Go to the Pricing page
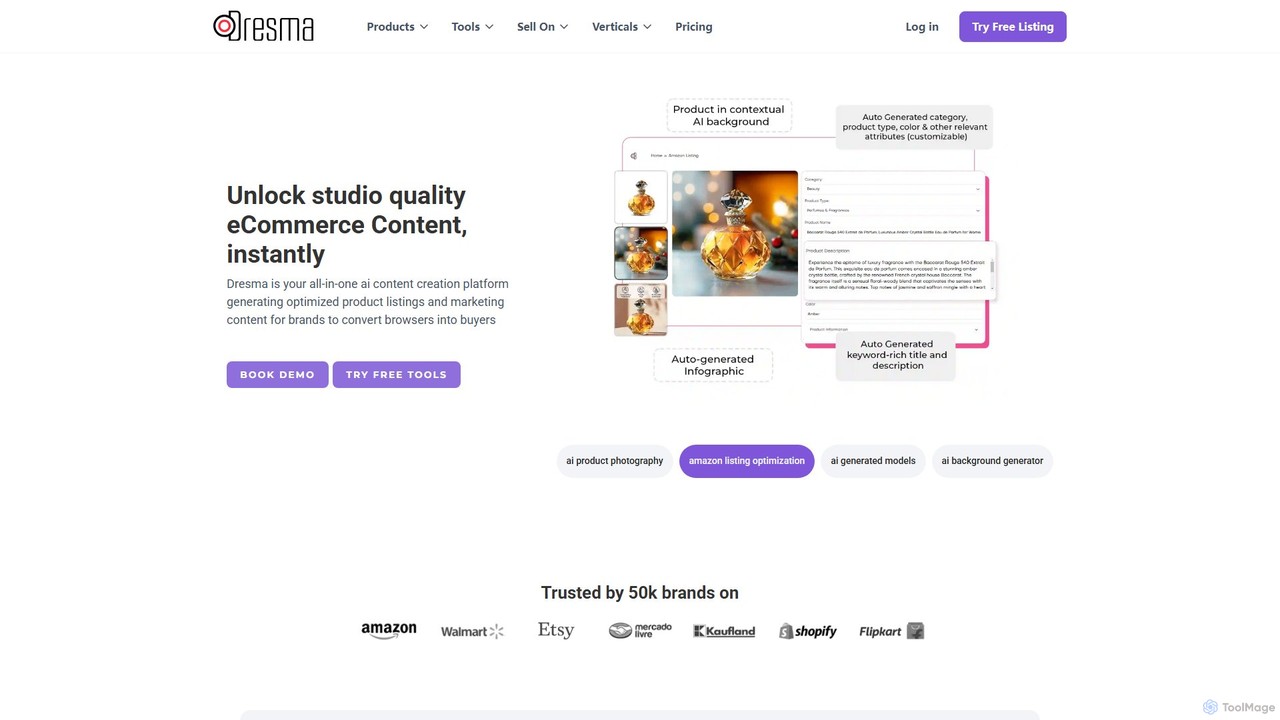Screen dimensions: 1280x720 tap(694, 27)
